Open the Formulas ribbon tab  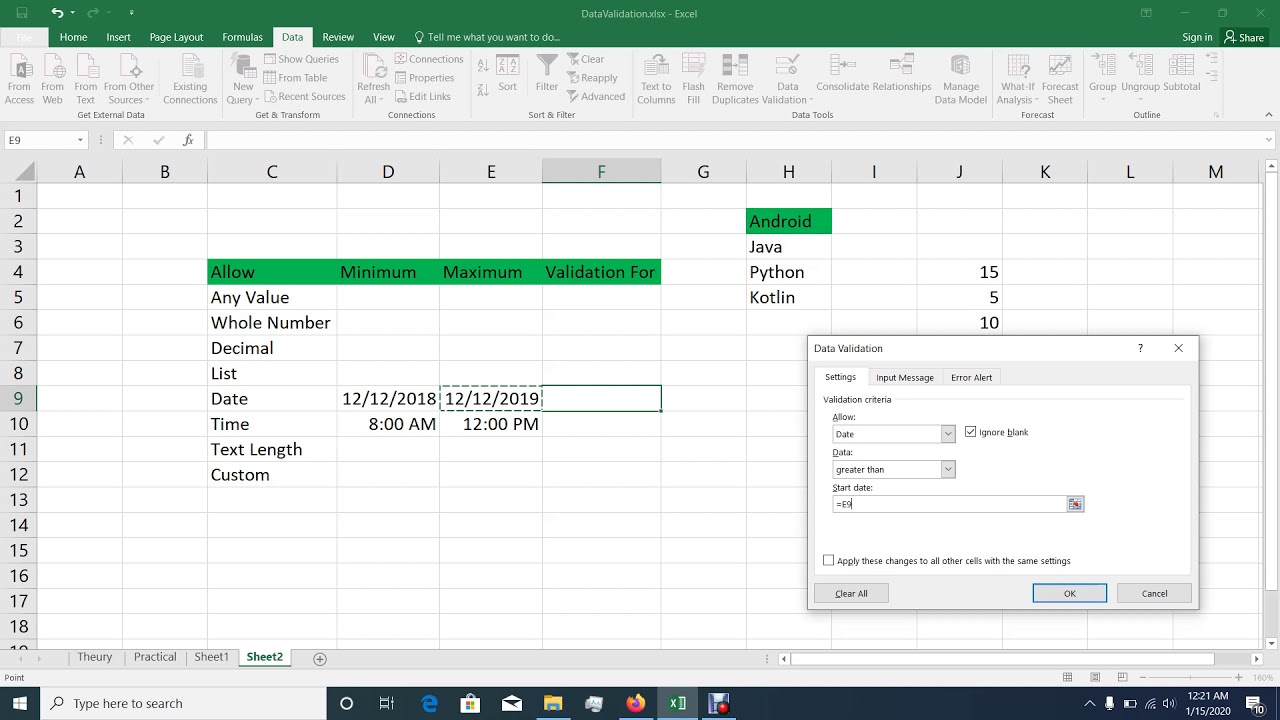pos(242,37)
